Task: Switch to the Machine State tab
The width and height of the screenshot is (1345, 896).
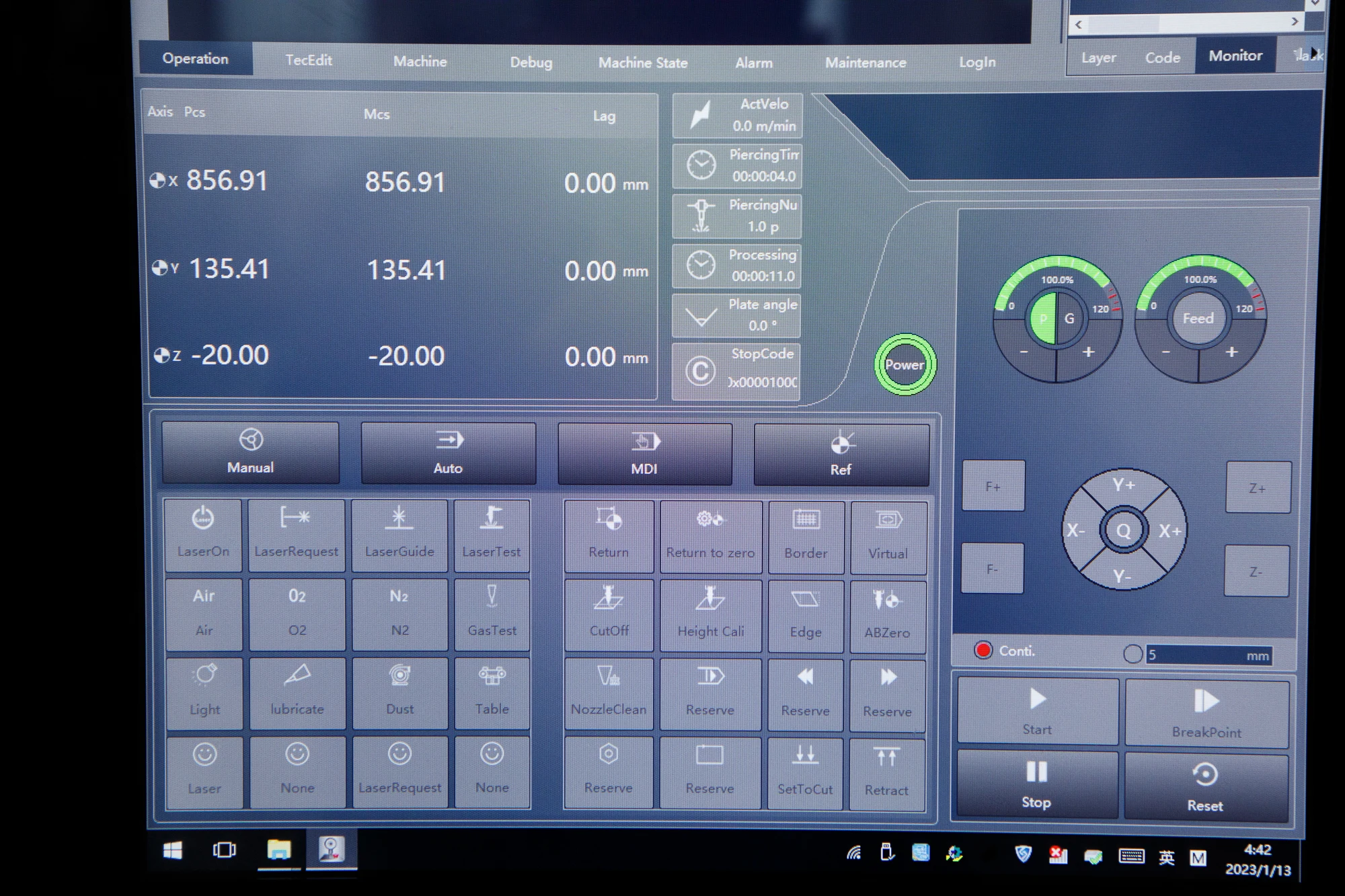Action: coord(643,63)
